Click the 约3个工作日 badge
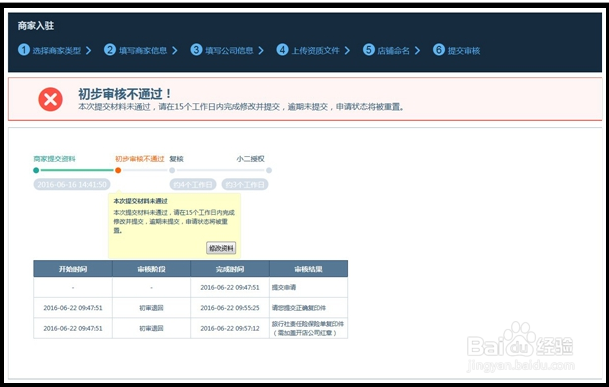The image size is (609, 387). pyautogui.click(x=245, y=185)
